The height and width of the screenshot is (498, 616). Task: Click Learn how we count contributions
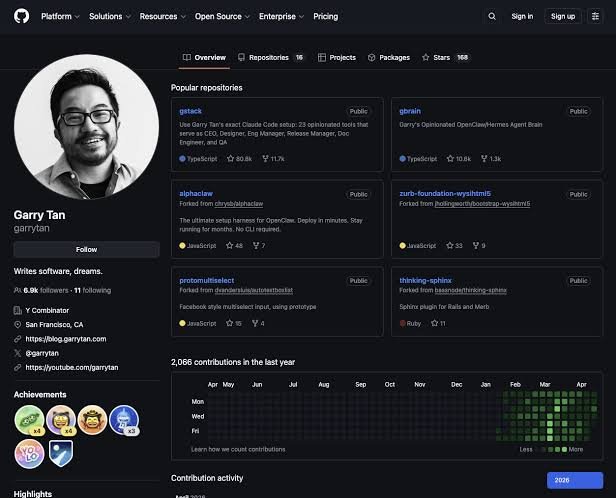click(238, 449)
